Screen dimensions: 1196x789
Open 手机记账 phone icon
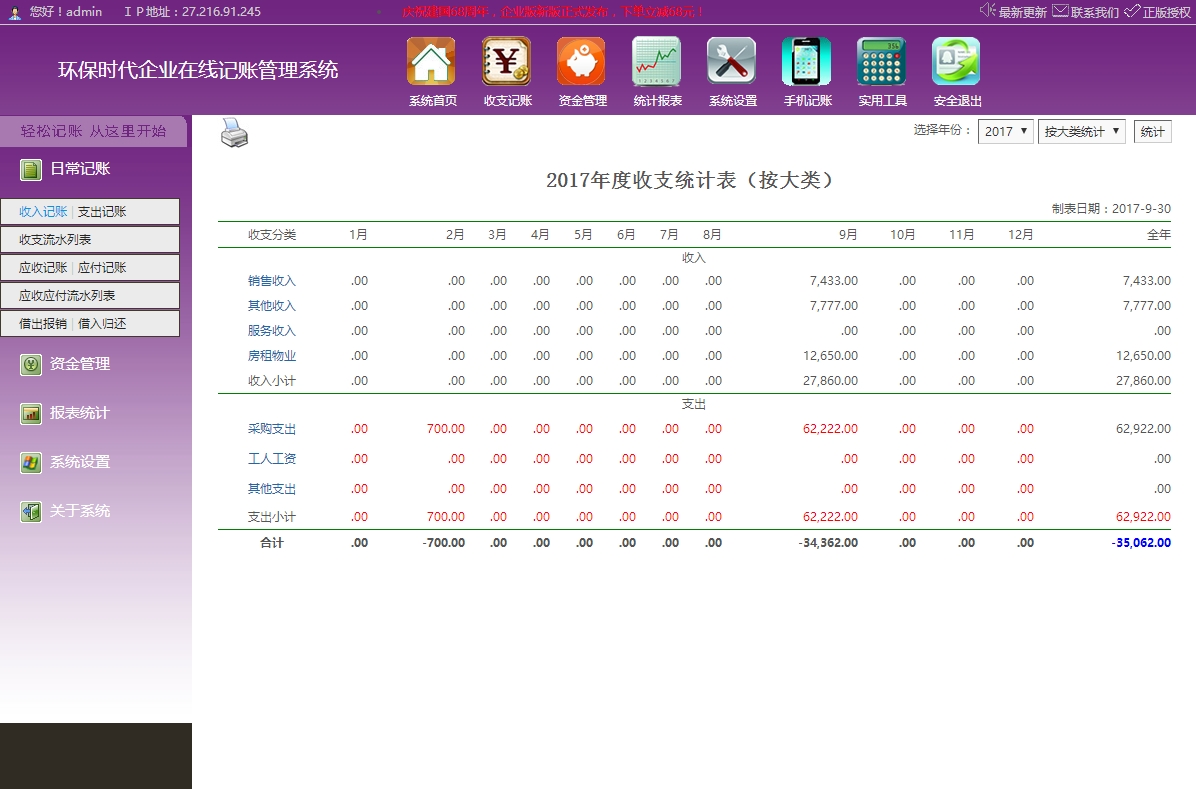click(x=806, y=62)
